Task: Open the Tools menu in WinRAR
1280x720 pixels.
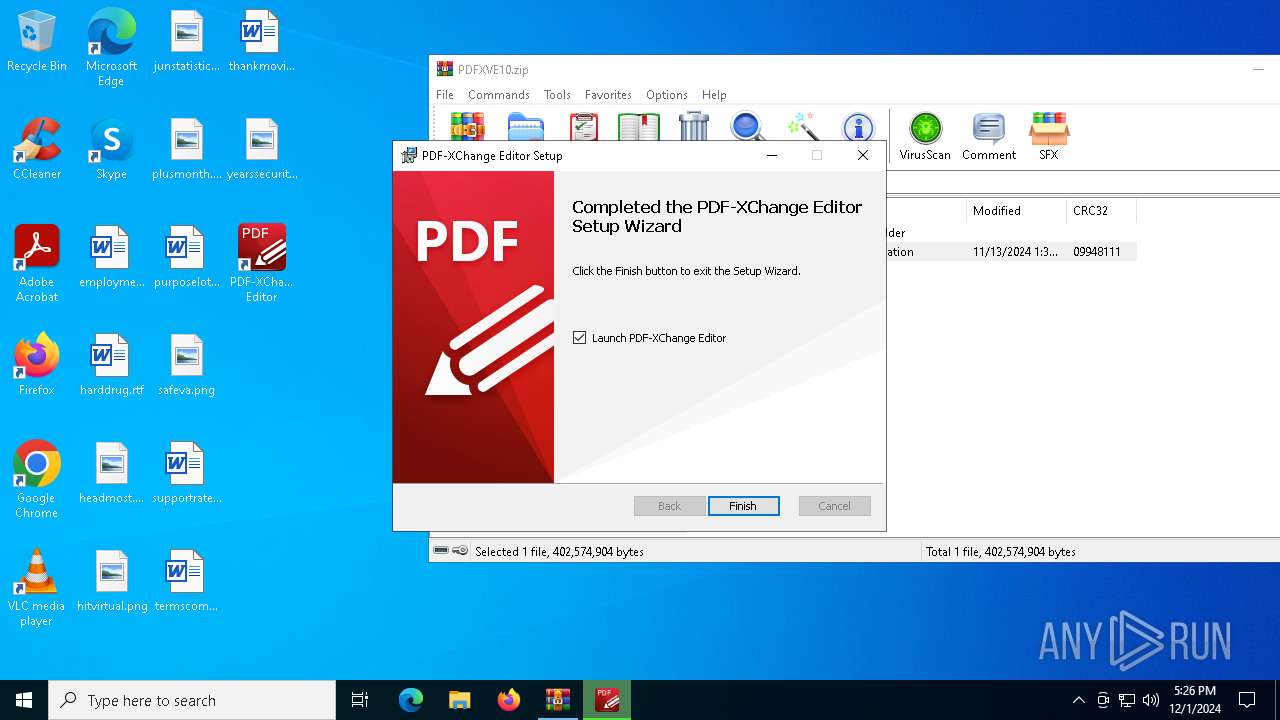Action: pos(557,95)
